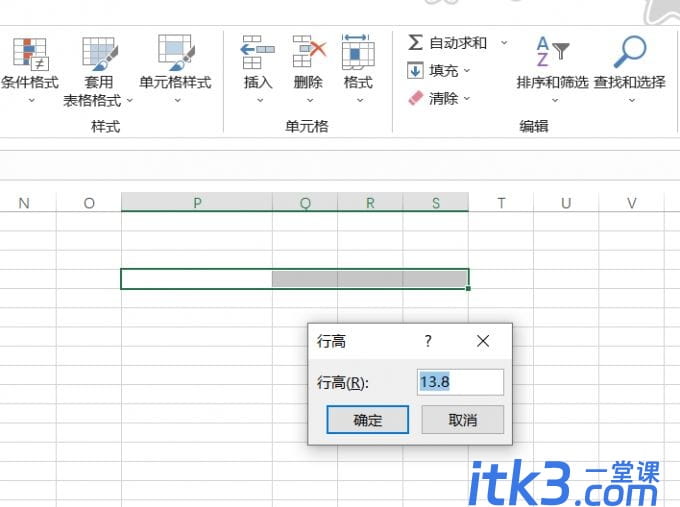Click the Insert cells (插入) icon
Screen dimensions: 680x507
[x=258, y=52]
